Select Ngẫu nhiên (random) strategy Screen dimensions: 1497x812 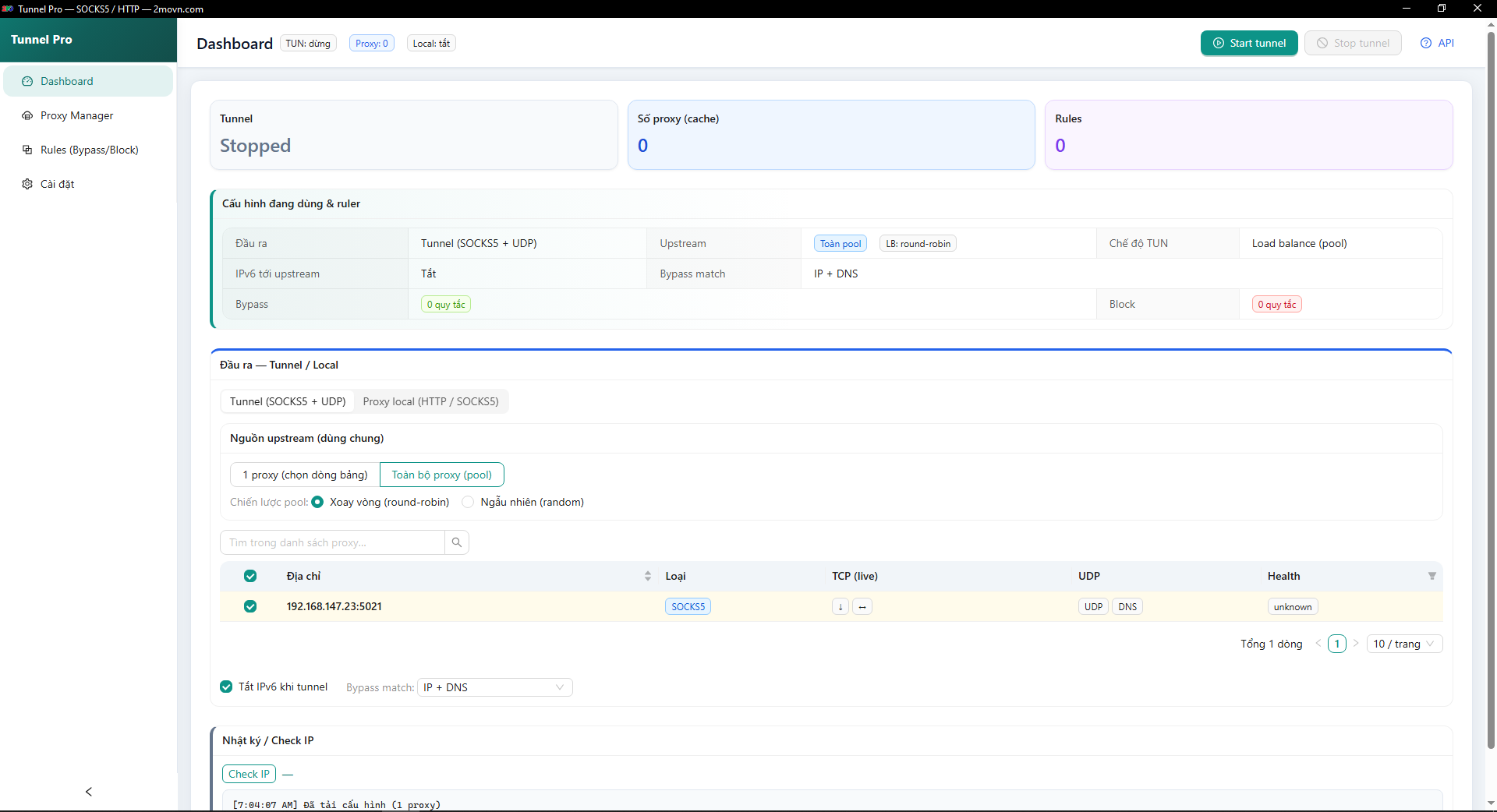[x=468, y=502]
